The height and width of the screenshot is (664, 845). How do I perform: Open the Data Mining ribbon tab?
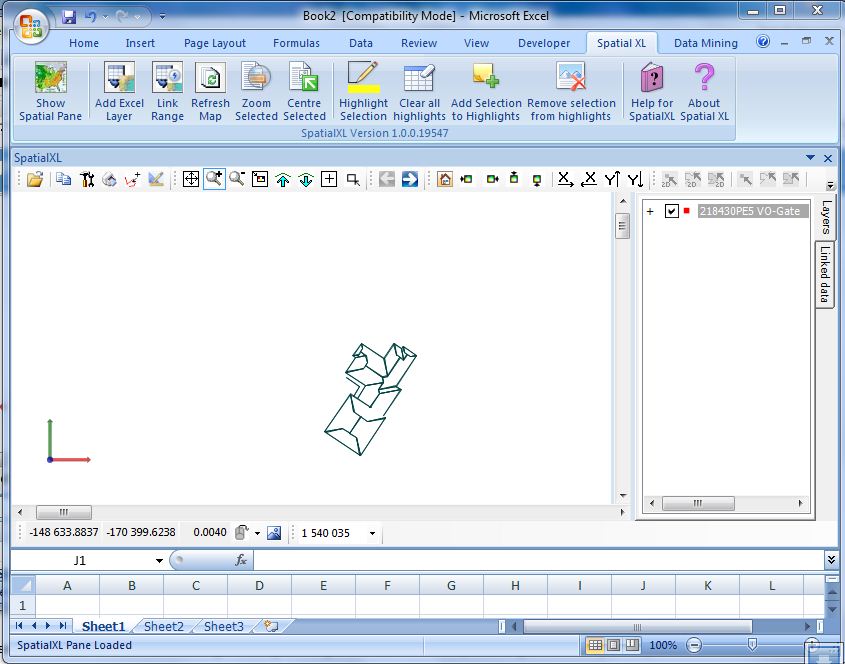point(705,43)
